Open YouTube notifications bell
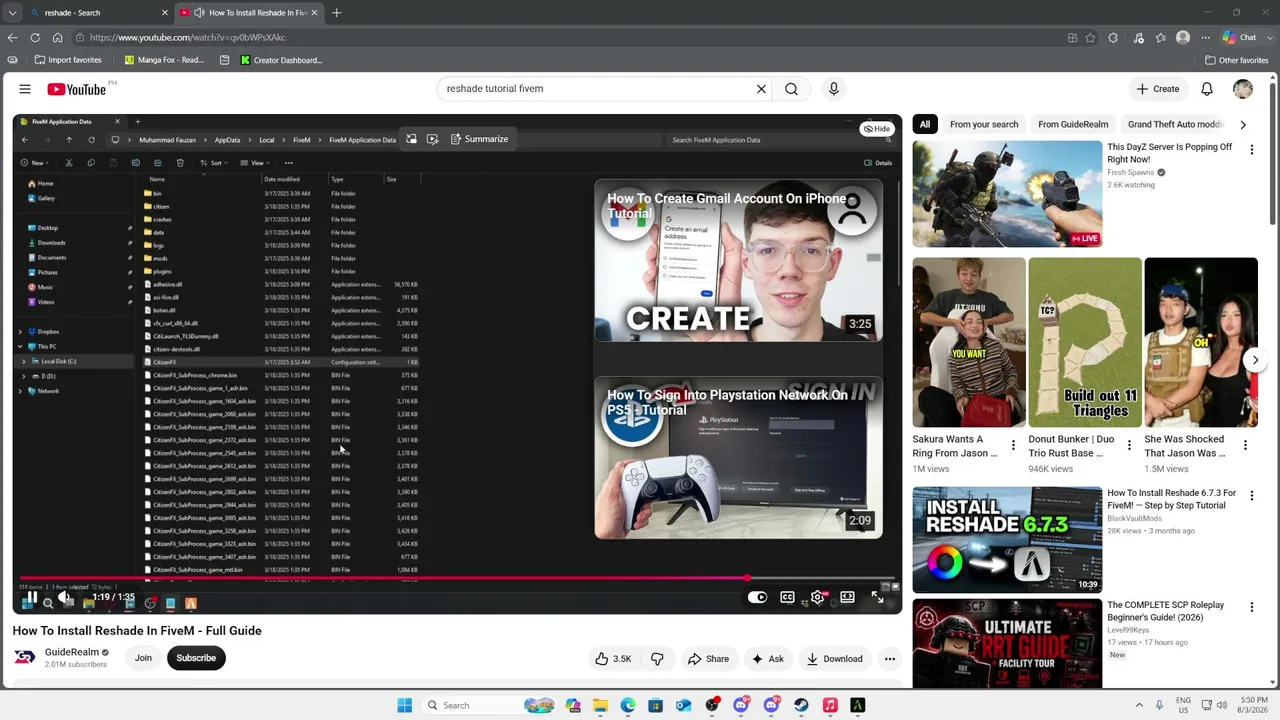Viewport: 1280px width, 720px height. (x=1207, y=89)
